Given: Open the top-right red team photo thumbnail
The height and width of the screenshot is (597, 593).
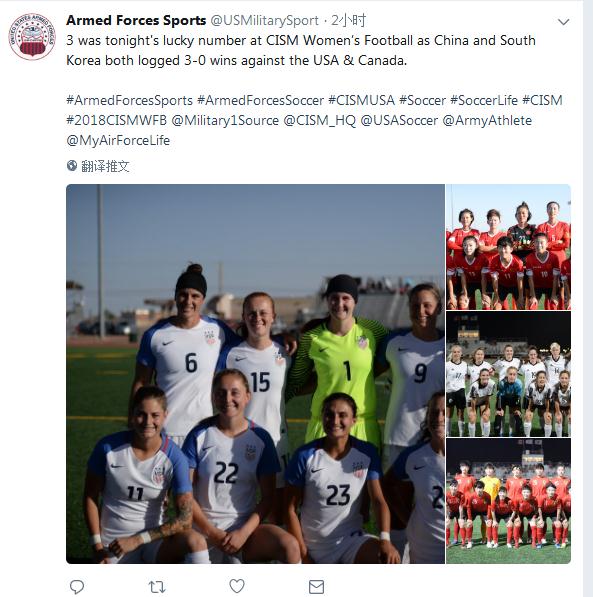Looking at the screenshot, I should click(508, 247).
